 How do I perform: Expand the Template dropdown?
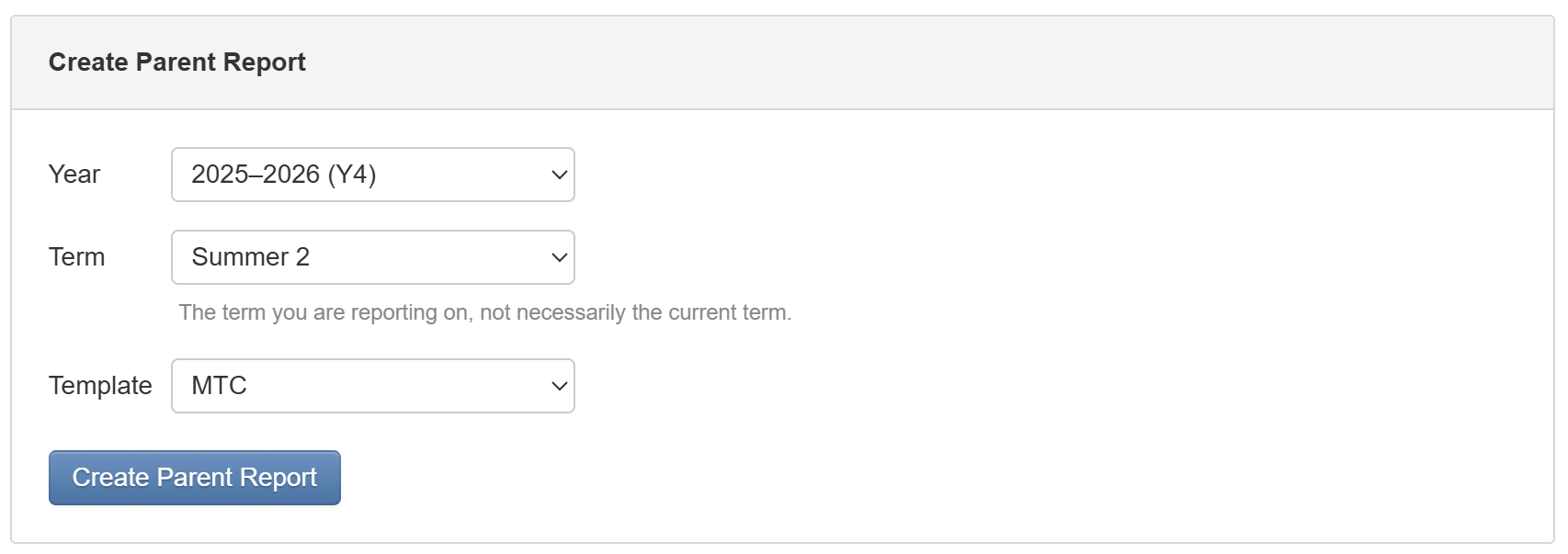click(x=372, y=386)
